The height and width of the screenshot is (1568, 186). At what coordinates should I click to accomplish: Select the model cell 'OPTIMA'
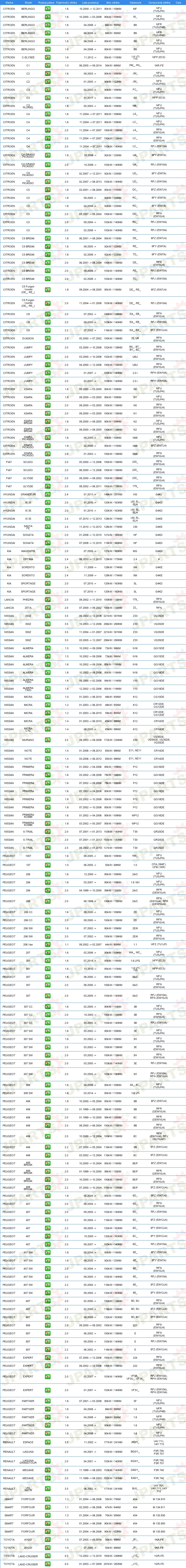tap(28, 559)
